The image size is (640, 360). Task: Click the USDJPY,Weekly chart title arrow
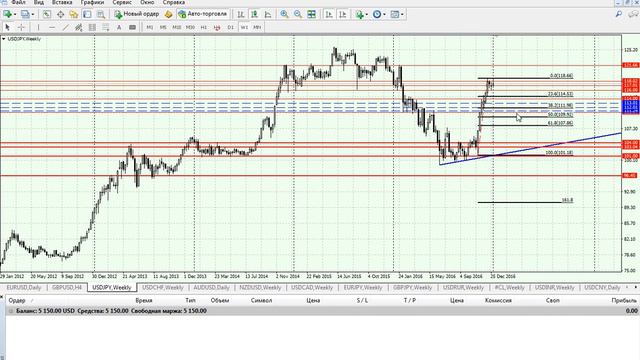4,39
